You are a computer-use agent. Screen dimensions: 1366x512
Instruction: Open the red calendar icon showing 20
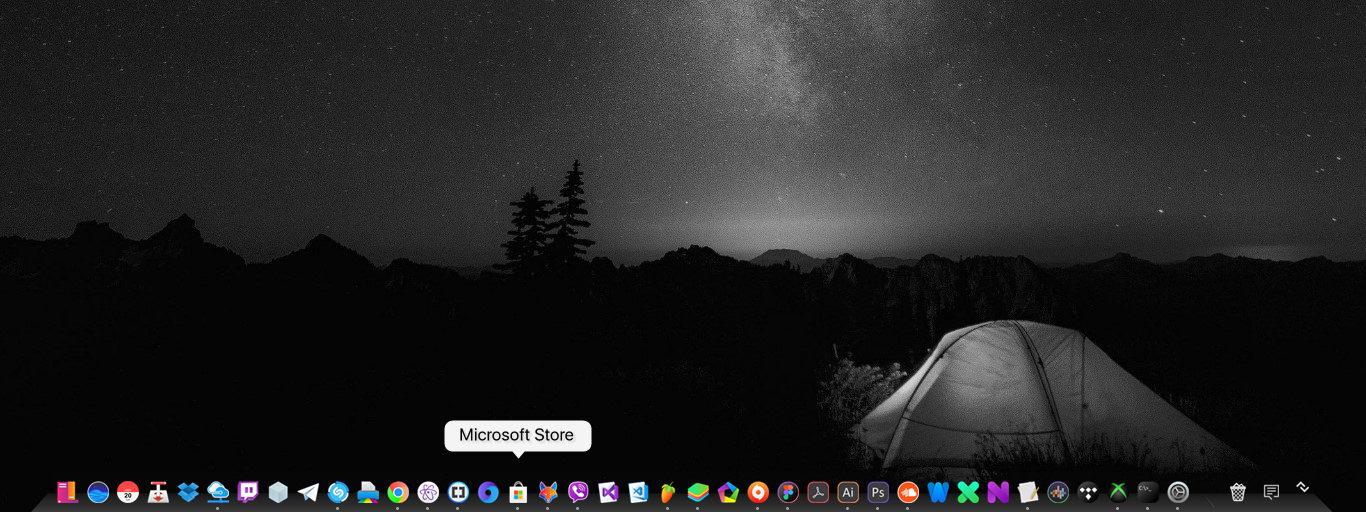tap(128, 492)
